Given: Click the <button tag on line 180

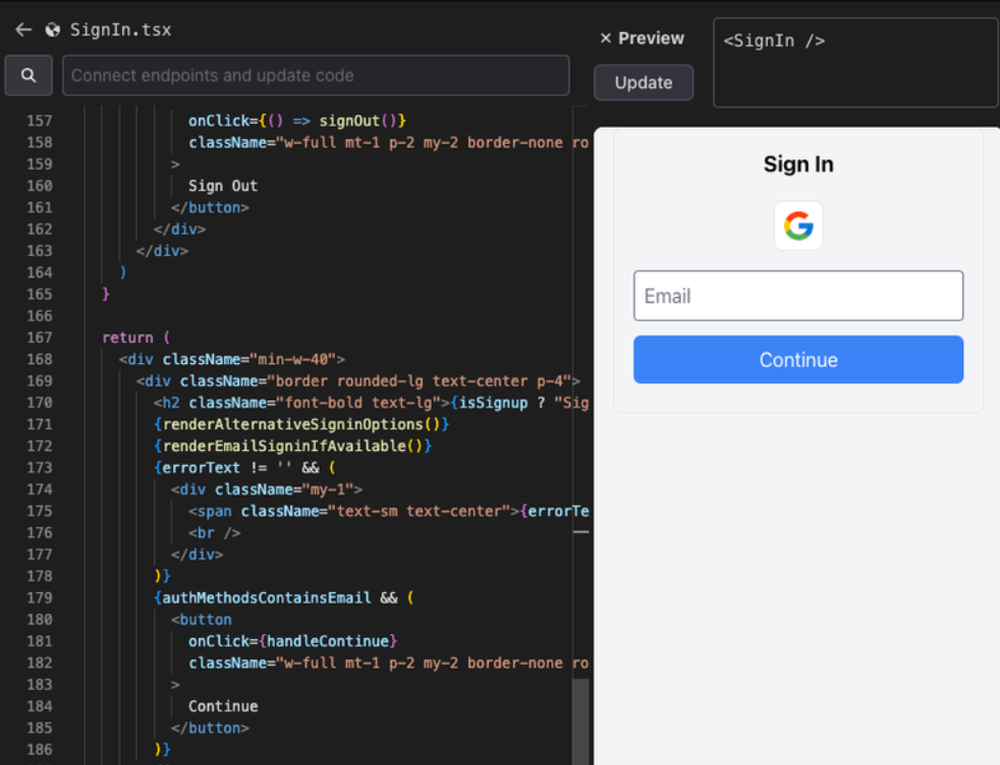Looking at the screenshot, I should [202, 619].
